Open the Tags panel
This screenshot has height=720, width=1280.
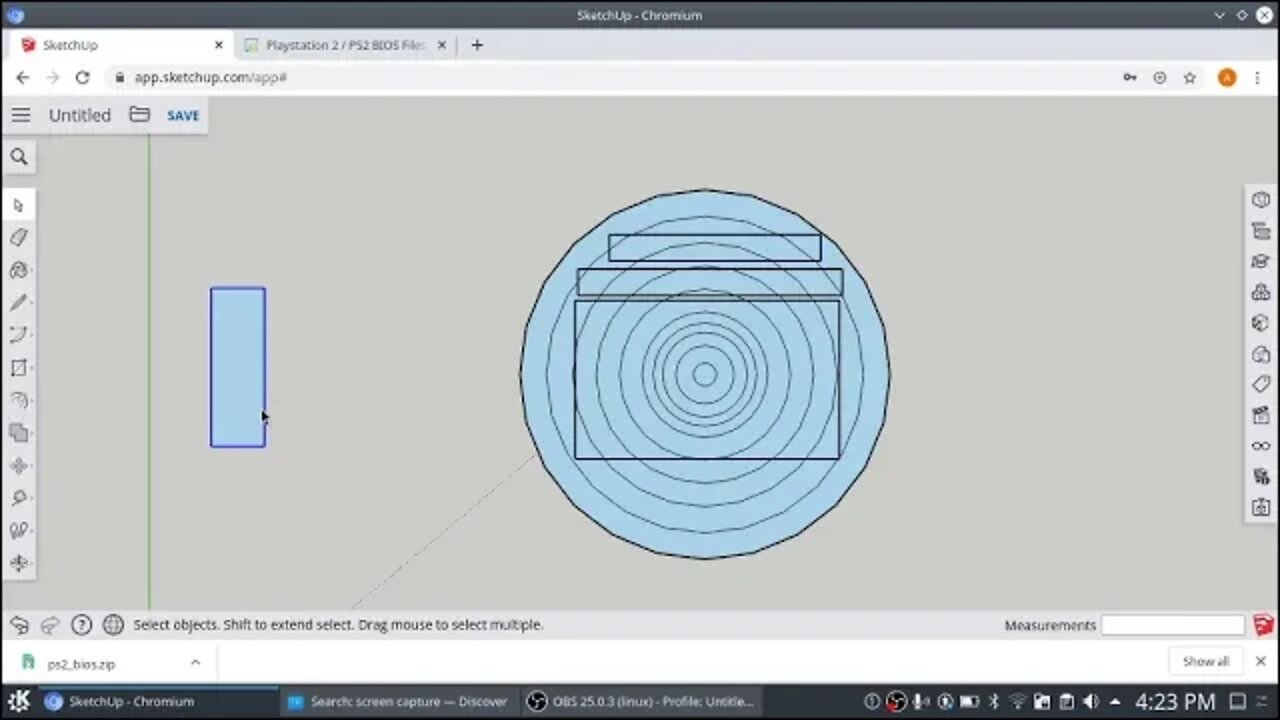tap(1261, 385)
